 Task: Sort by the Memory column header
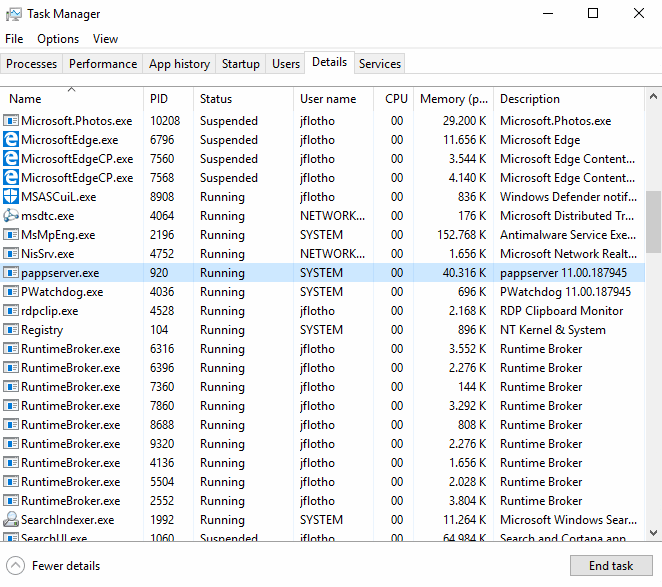coord(453,99)
